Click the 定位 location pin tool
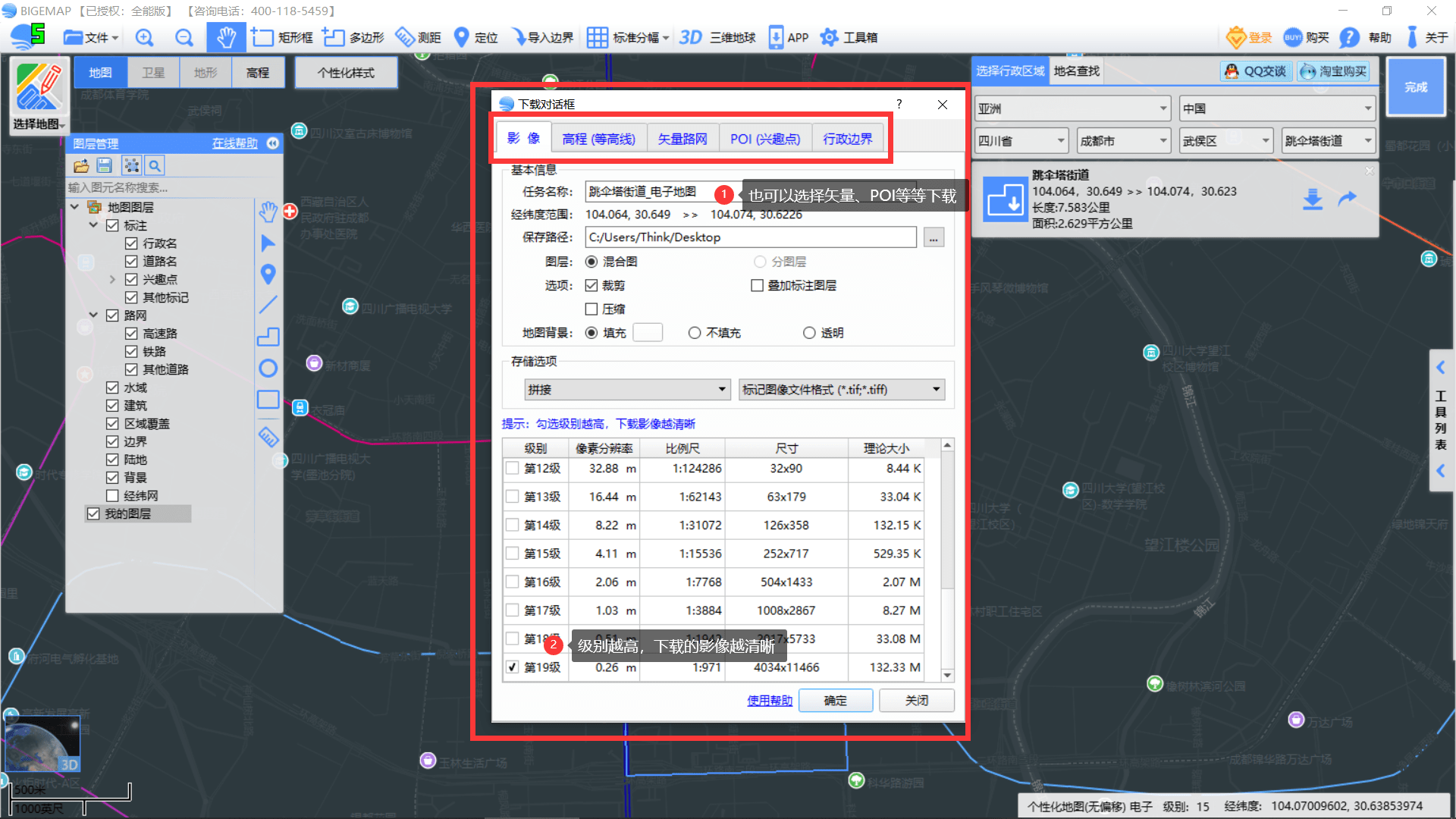1456x819 pixels. 475,37
